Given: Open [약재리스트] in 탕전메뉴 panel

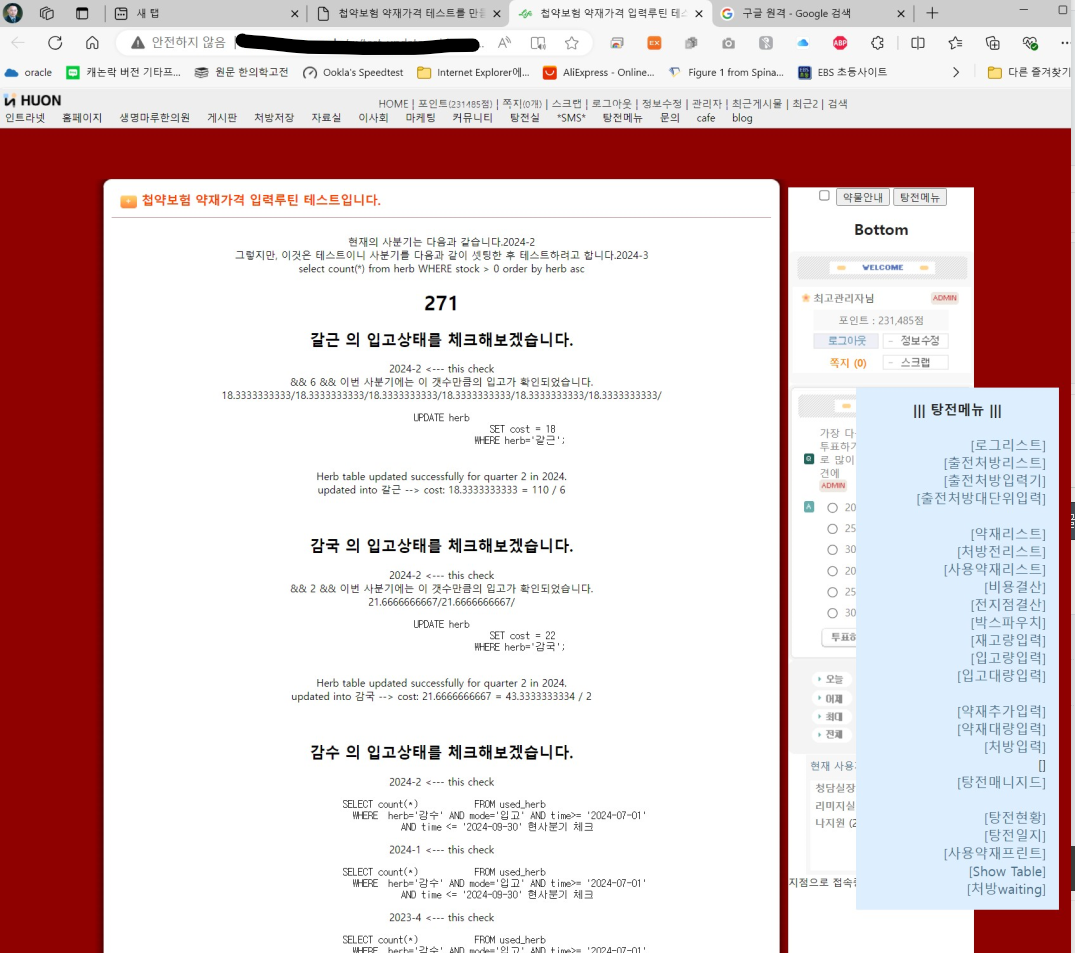Looking at the screenshot, I should [x=1008, y=534].
